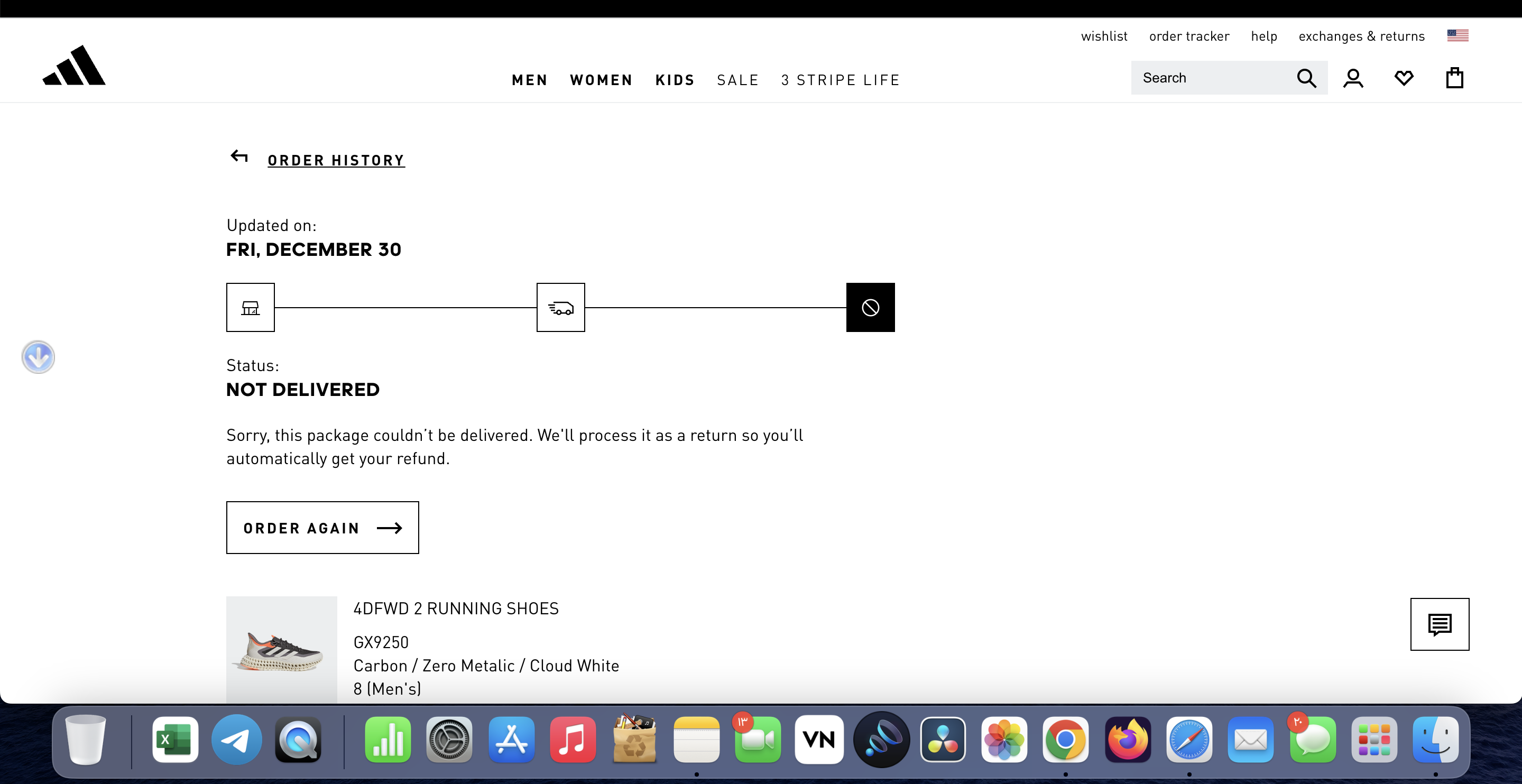This screenshot has width=1522, height=784.
Task: Open the MEN menu
Action: [x=529, y=80]
